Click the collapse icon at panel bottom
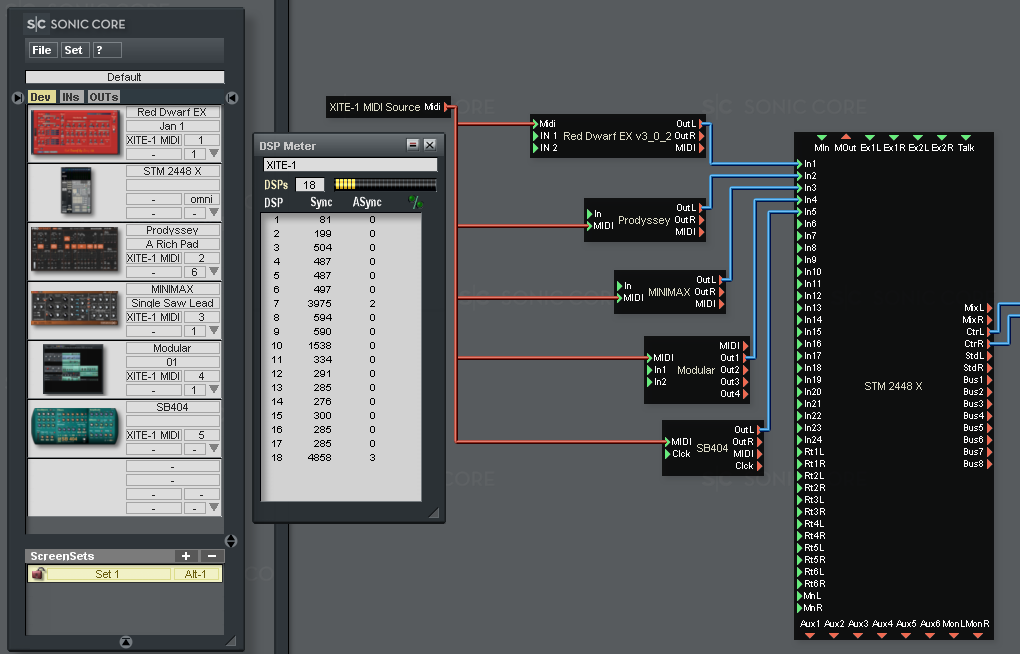The image size is (1020, 654). coord(126,642)
